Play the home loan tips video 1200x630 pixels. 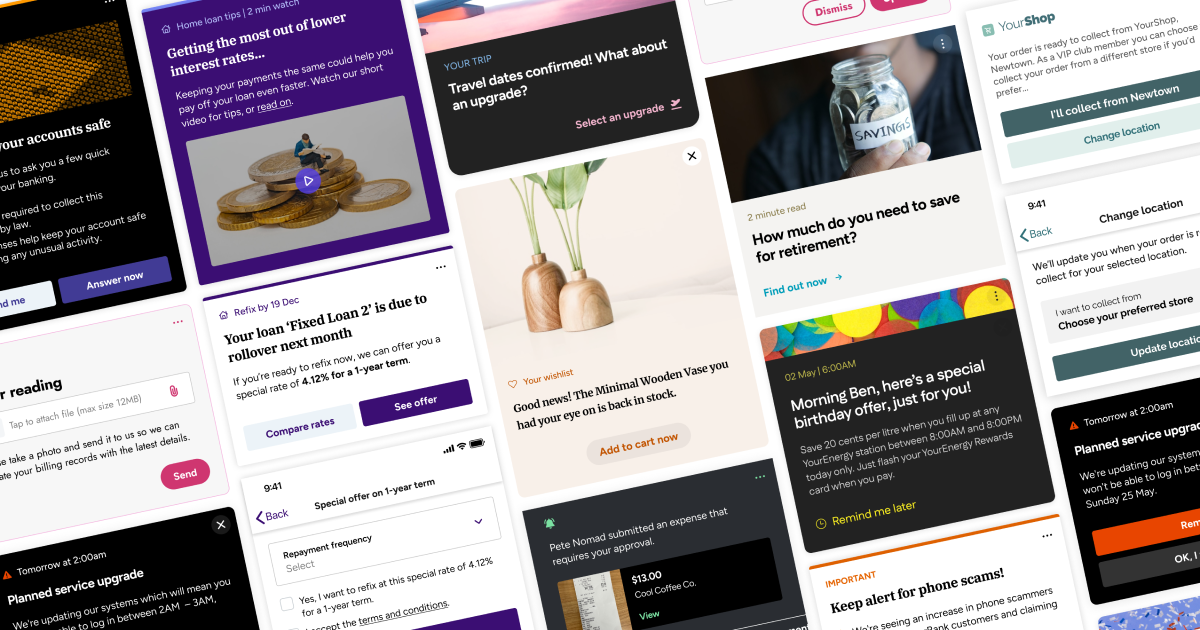308,181
